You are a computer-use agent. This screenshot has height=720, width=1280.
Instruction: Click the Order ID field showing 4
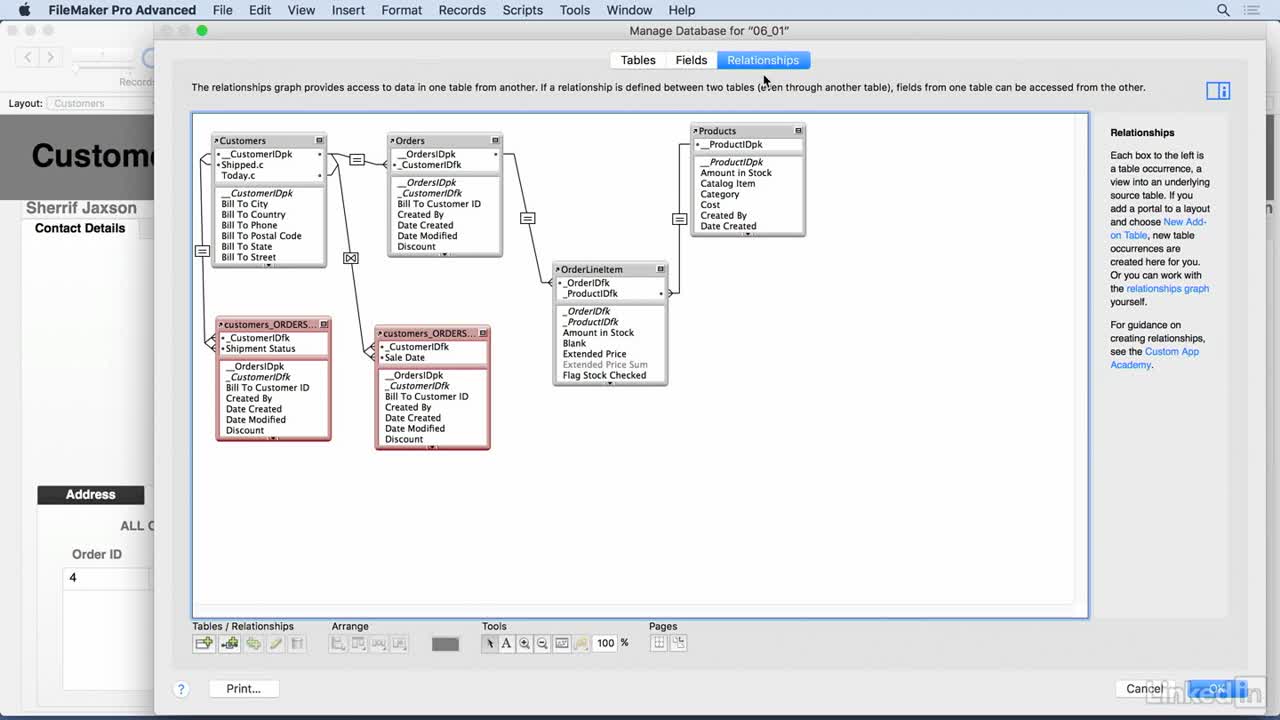pos(108,578)
